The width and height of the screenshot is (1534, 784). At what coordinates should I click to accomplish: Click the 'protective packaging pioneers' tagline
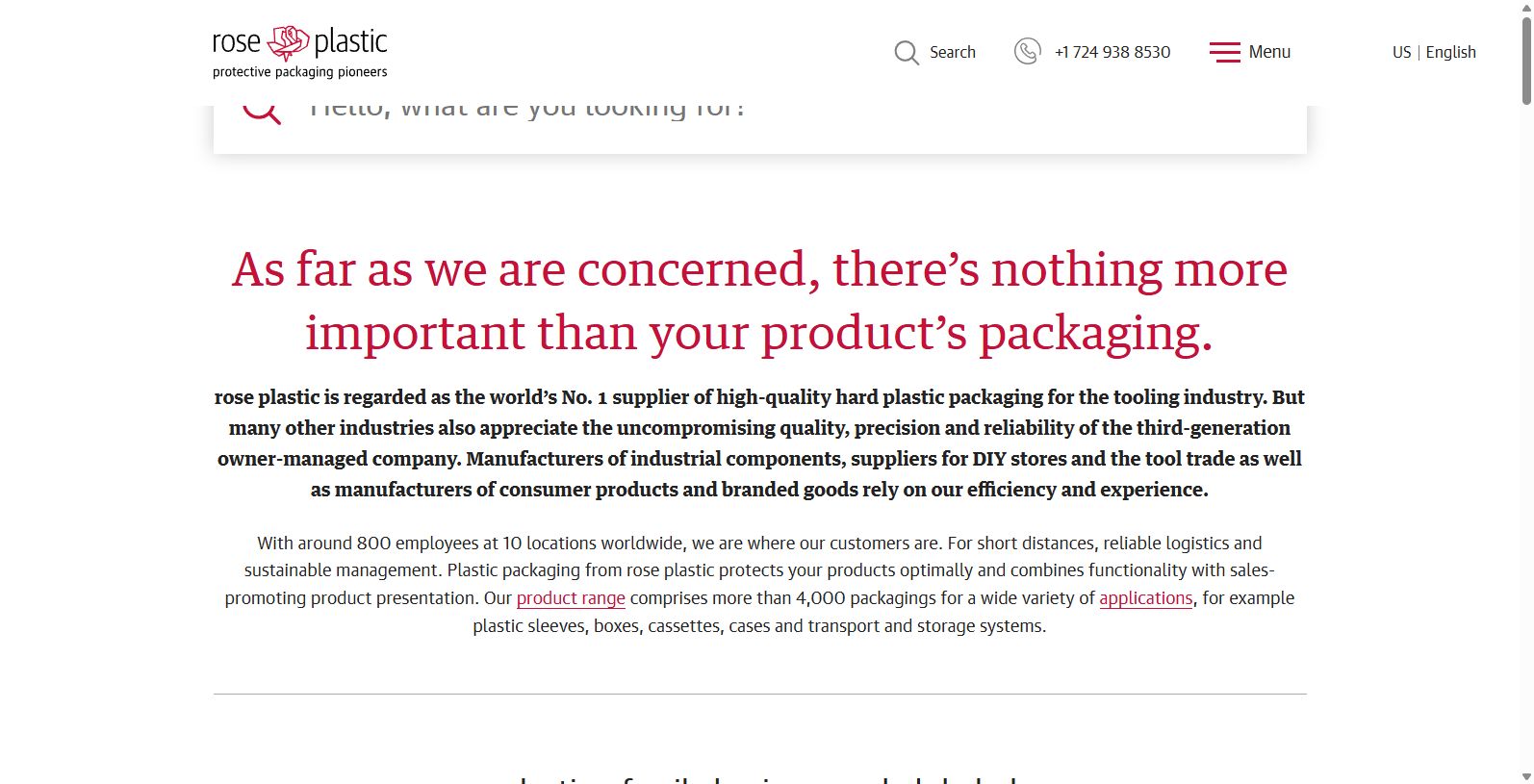tap(300, 72)
